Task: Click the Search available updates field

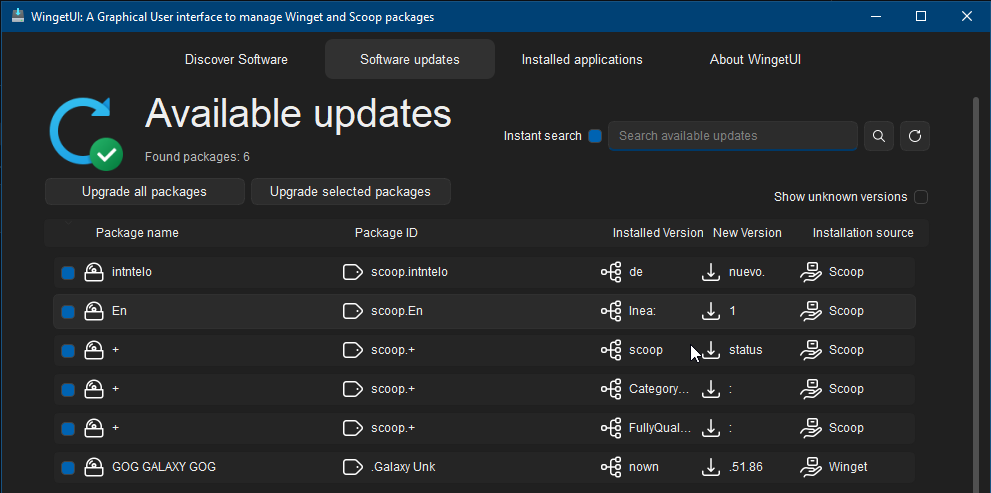Action: [732, 136]
